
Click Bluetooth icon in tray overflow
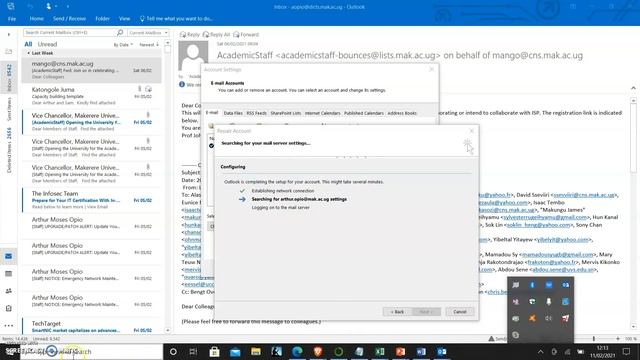point(532,285)
